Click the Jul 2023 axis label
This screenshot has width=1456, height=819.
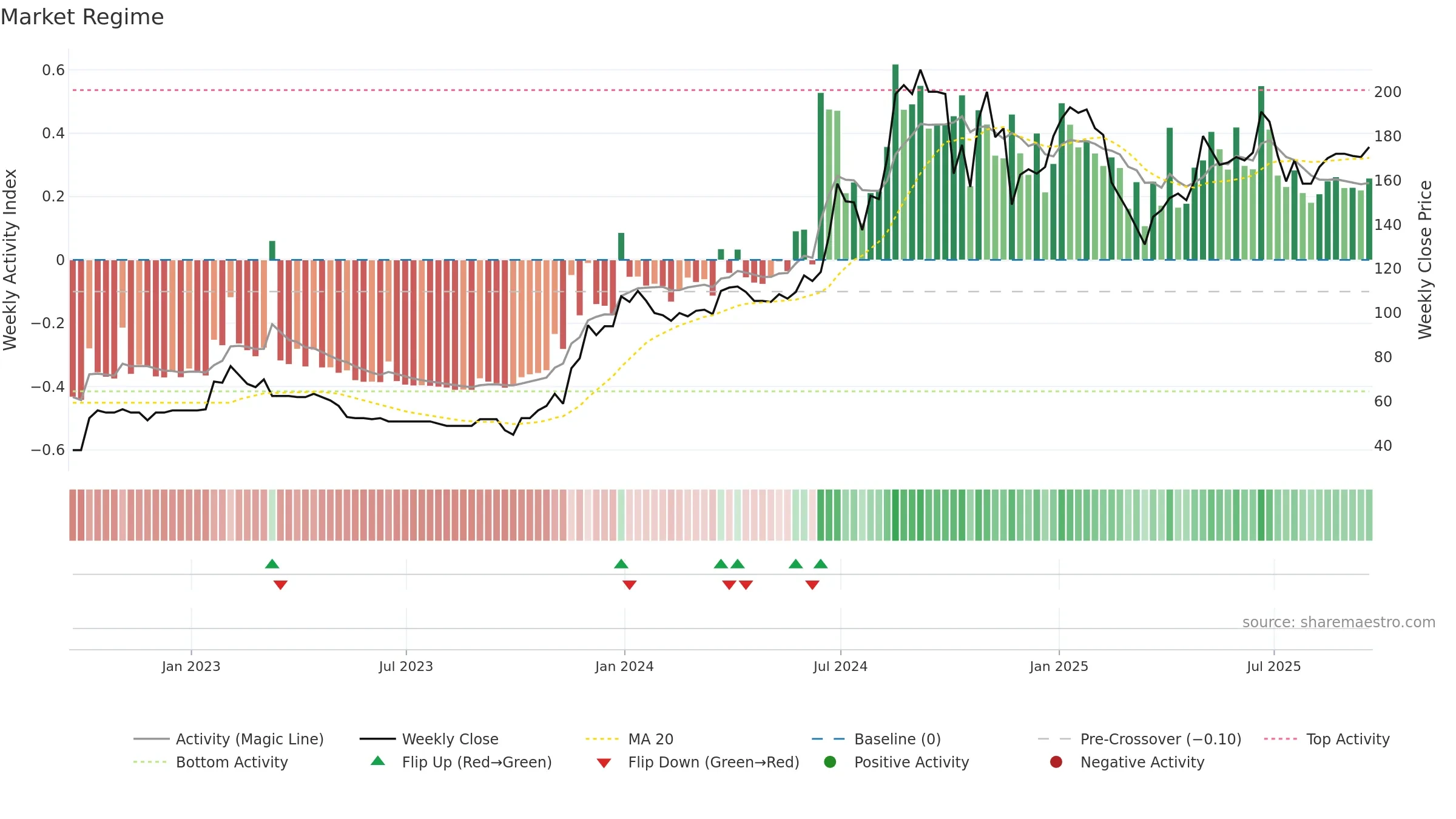click(406, 666)
